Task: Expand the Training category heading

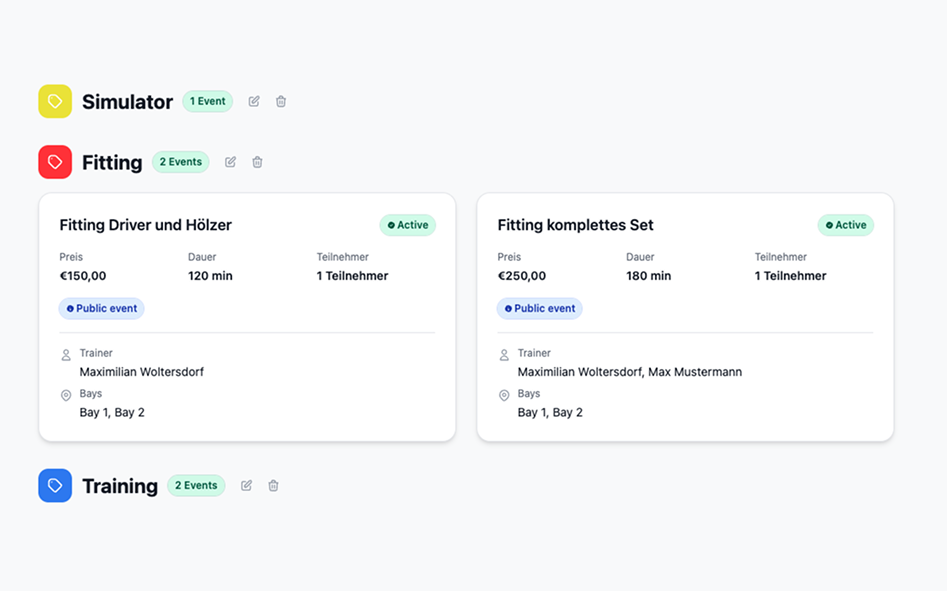Action: pyautogui.click(x=120, y=486)
